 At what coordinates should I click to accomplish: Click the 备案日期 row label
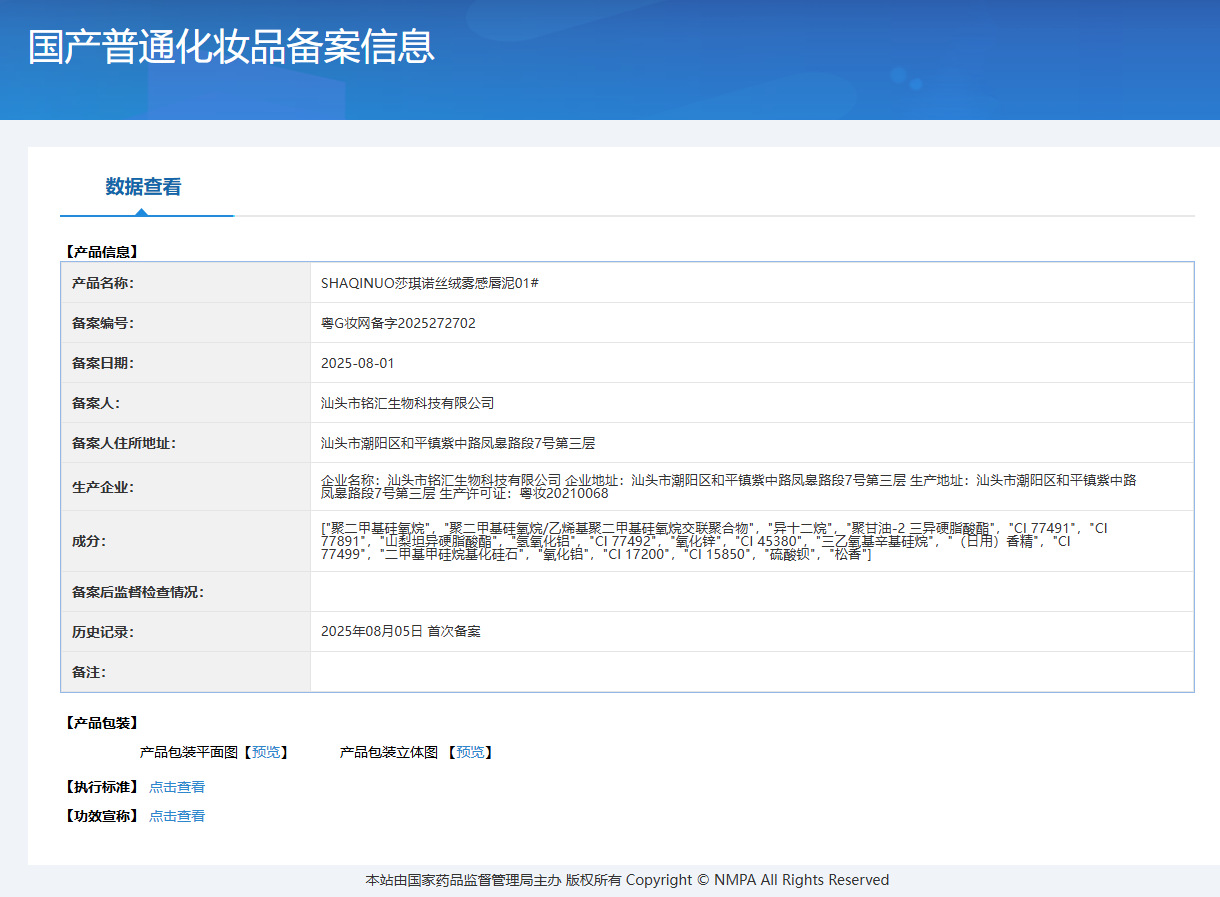tap(103, 363)
